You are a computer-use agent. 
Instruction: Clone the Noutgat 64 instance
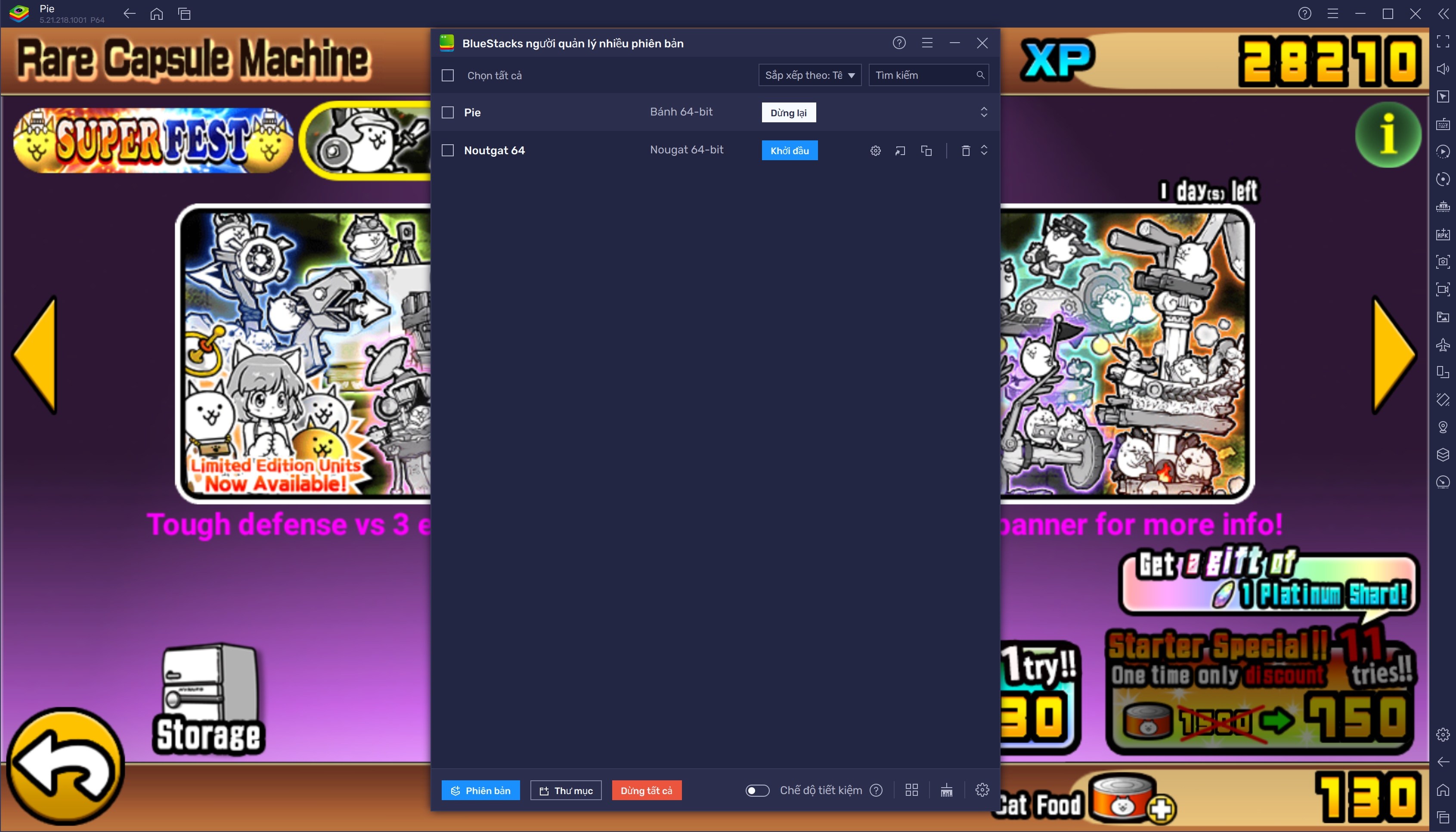(x=926, y=151)
